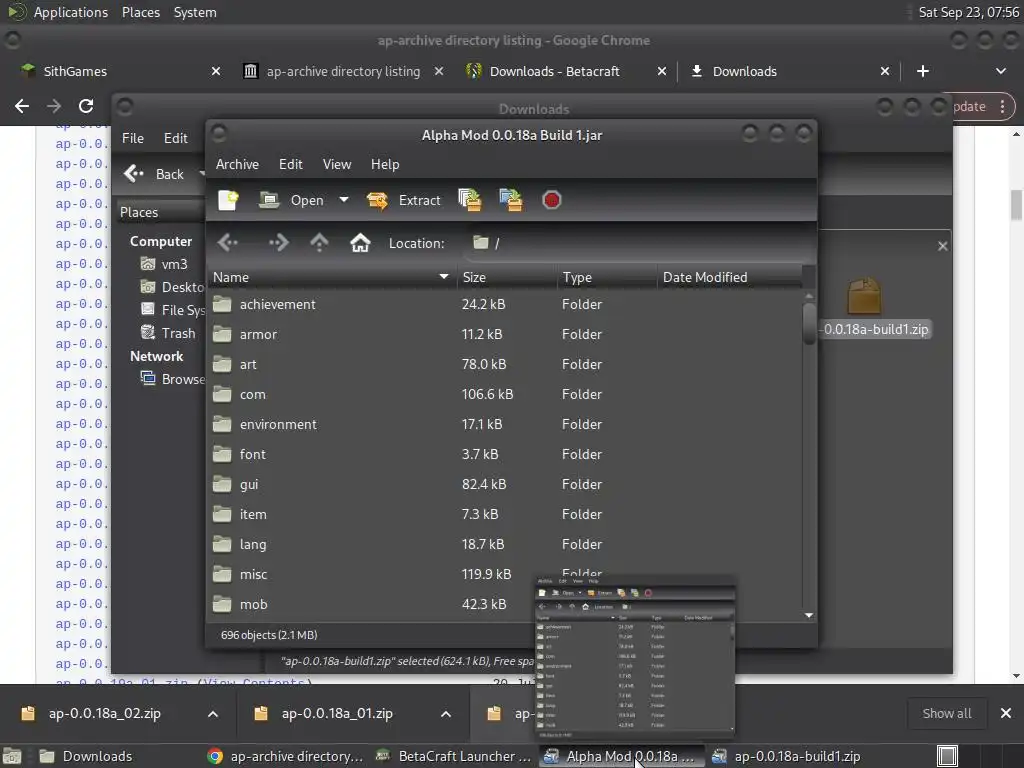
Task: Go up one level in archive
Action: [x=319, y=243]
